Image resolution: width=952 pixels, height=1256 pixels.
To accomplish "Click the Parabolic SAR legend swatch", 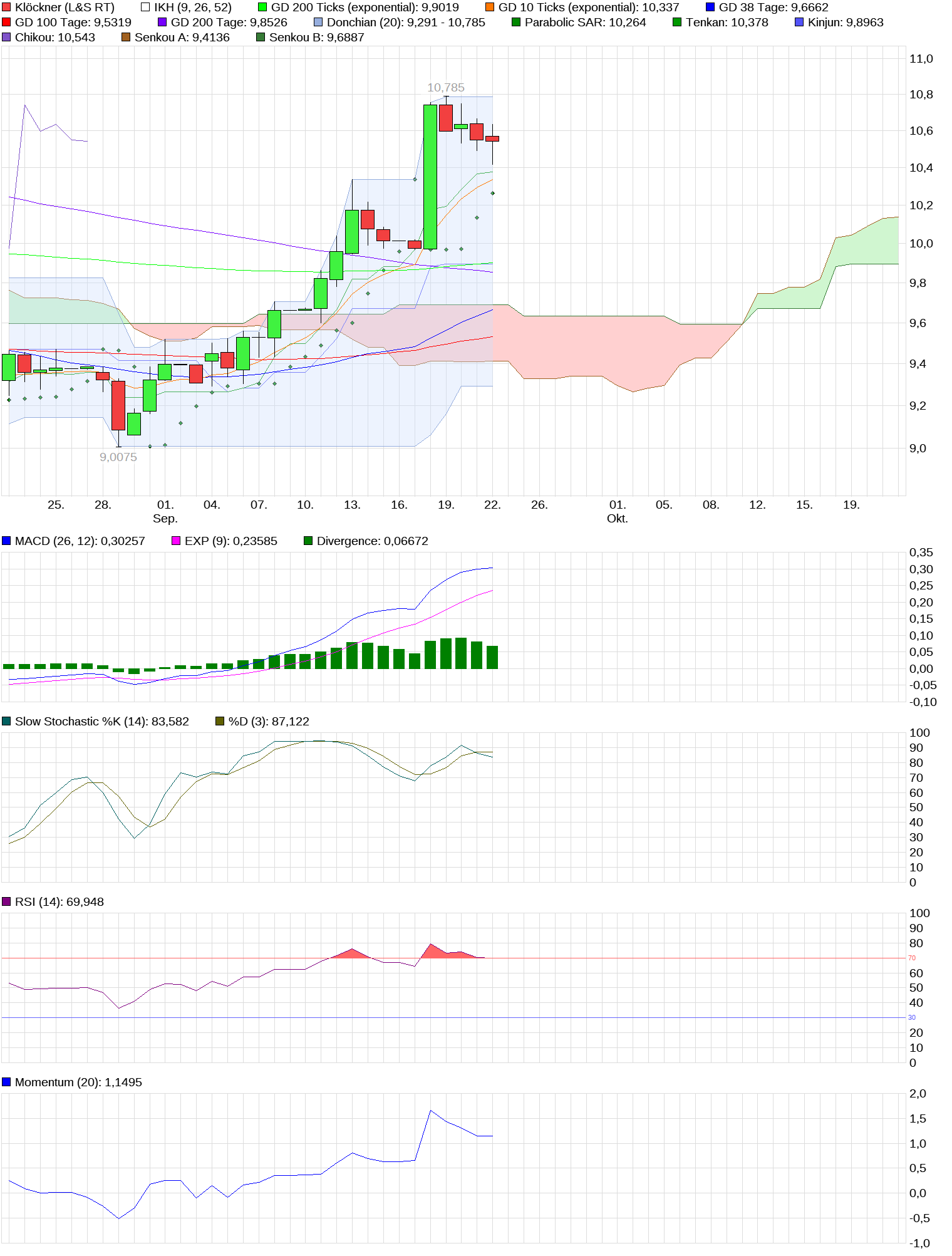I will tap(516, 23).
